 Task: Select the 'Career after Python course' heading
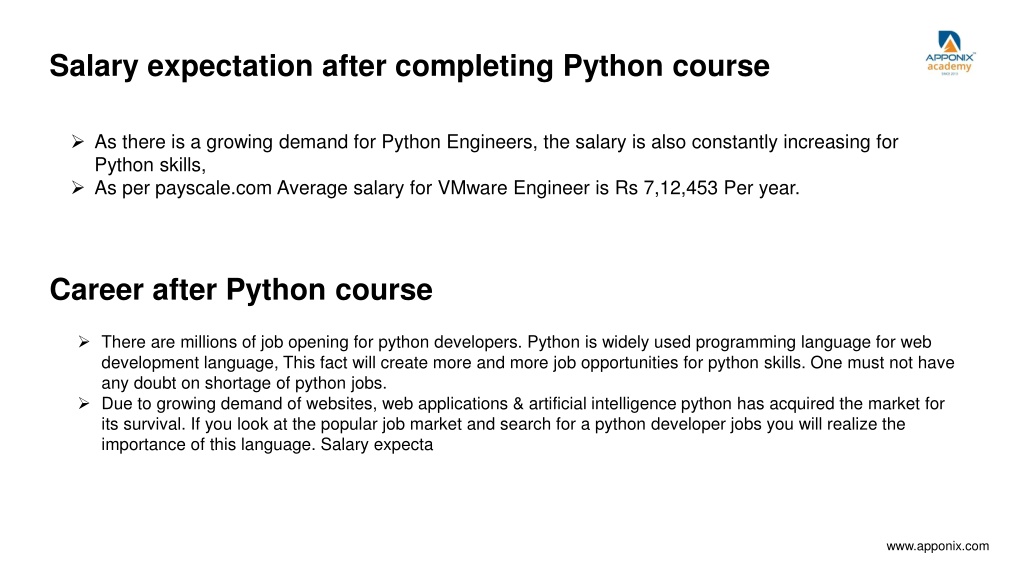[x=241, y=289]
